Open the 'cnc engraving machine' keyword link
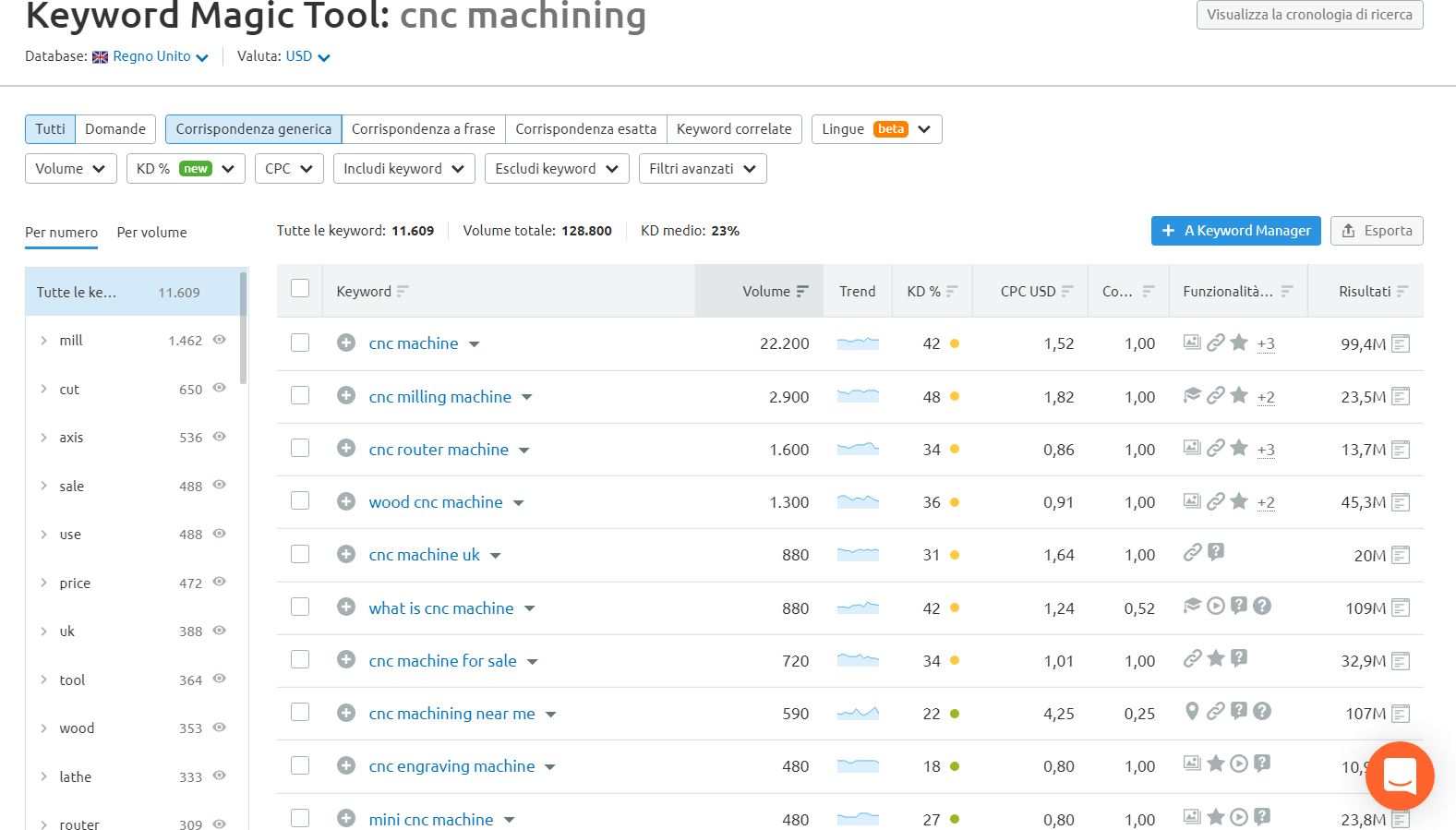The height and width of the screenshot is (830, 1456). coord(451,766)
